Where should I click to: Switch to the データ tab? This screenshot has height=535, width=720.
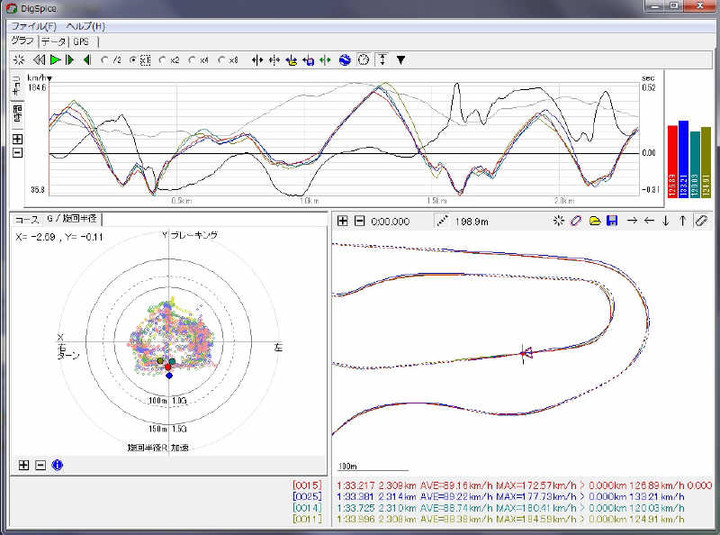(x=54, y=42)
